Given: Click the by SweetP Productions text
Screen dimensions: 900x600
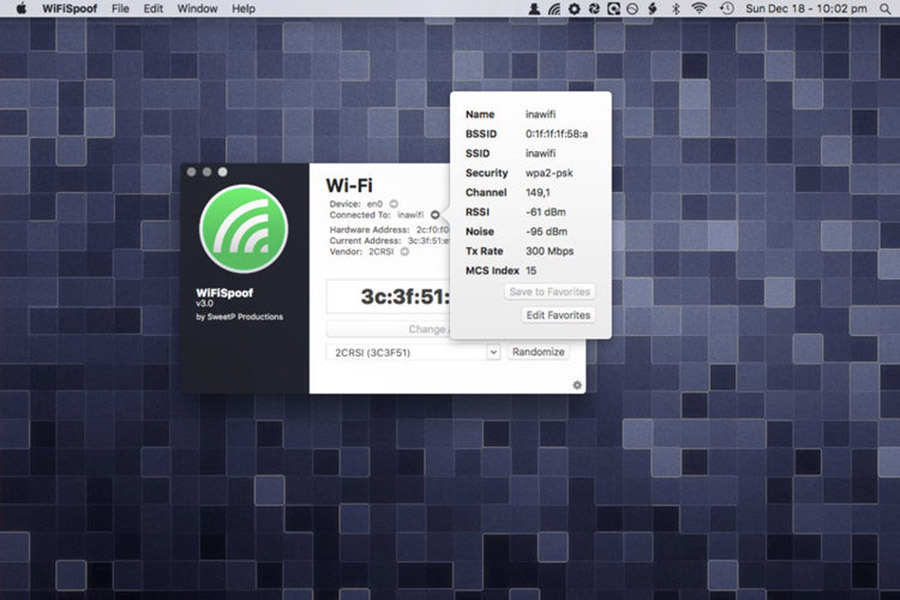Looking at the screenshot, I should [239, 317].
